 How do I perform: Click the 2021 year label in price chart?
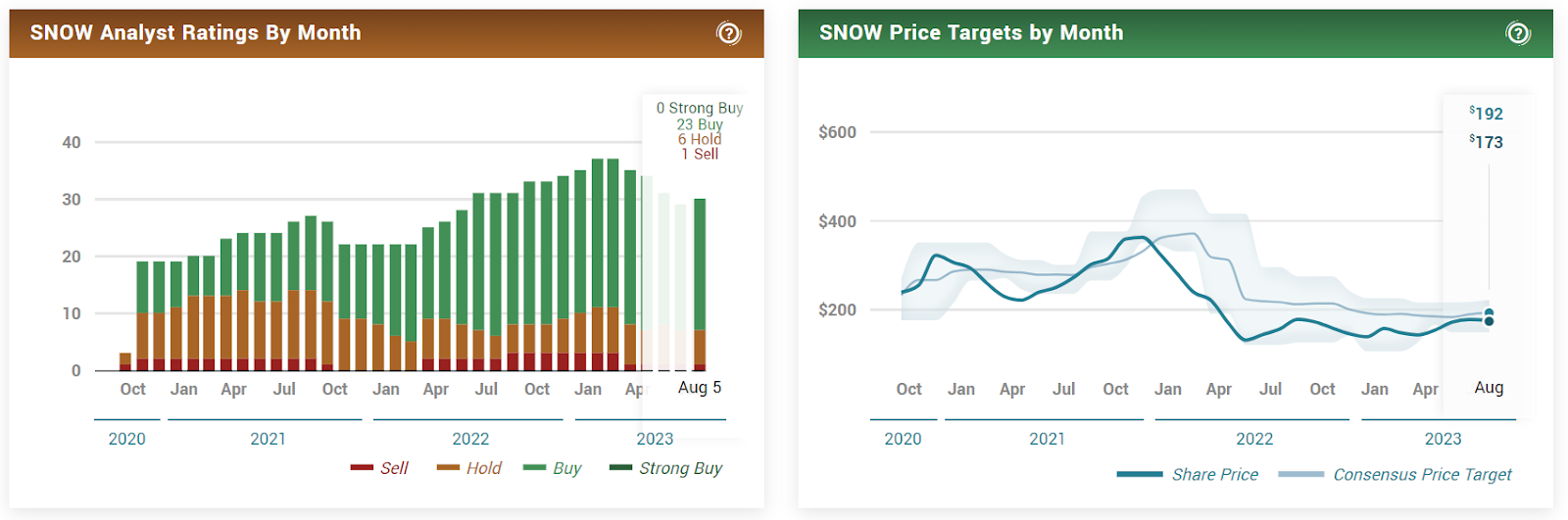pos(1047,439)
